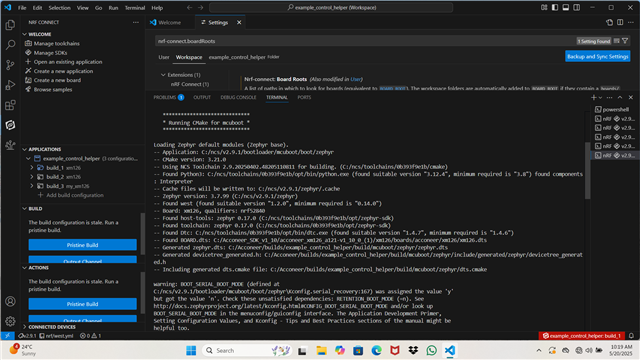Switch to OUTPUT panel tab
Screen dimensions: 640x360
202,98
